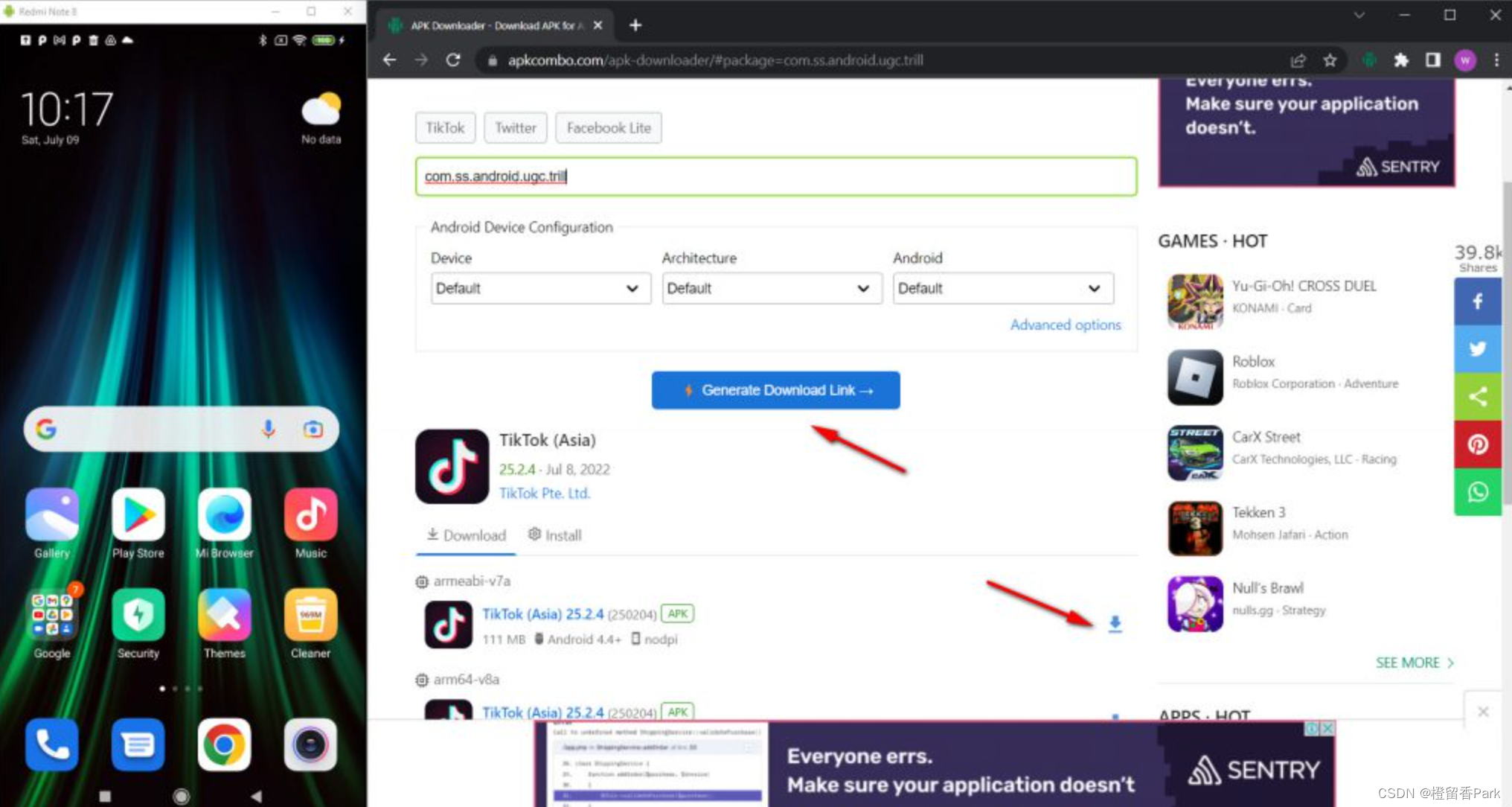
Task: Open the Device dropdown
Action: [x=541, y=288]
